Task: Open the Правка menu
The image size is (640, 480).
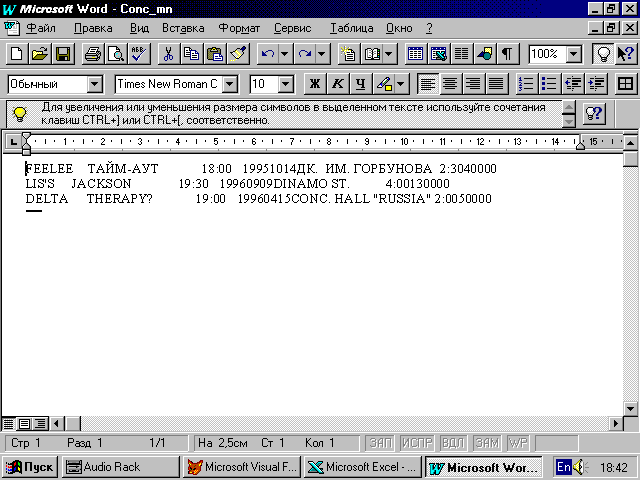Action: 93,28
